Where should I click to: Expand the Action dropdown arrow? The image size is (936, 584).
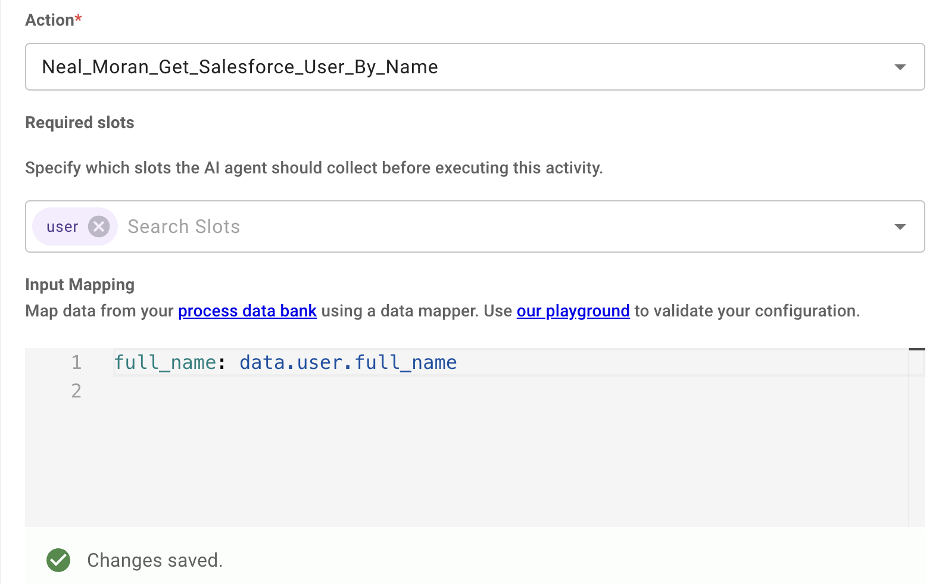pyautogui.click(x=900, y=67)
